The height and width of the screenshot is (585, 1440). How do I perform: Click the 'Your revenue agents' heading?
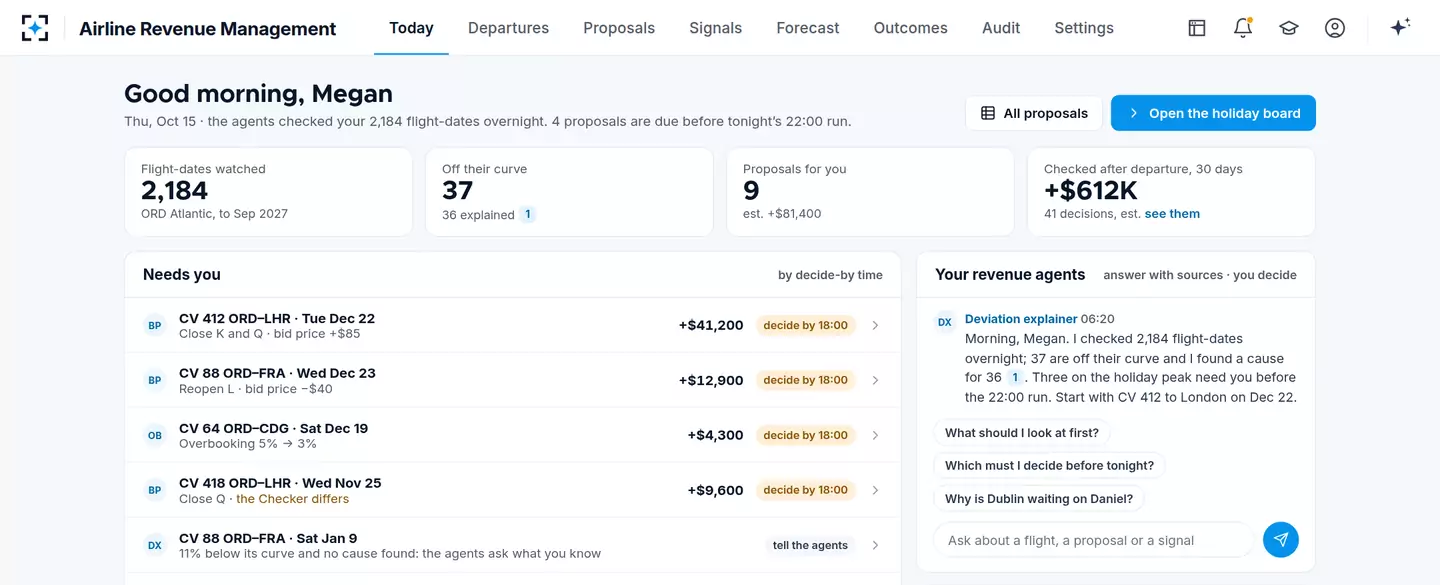pos(1010,274)
